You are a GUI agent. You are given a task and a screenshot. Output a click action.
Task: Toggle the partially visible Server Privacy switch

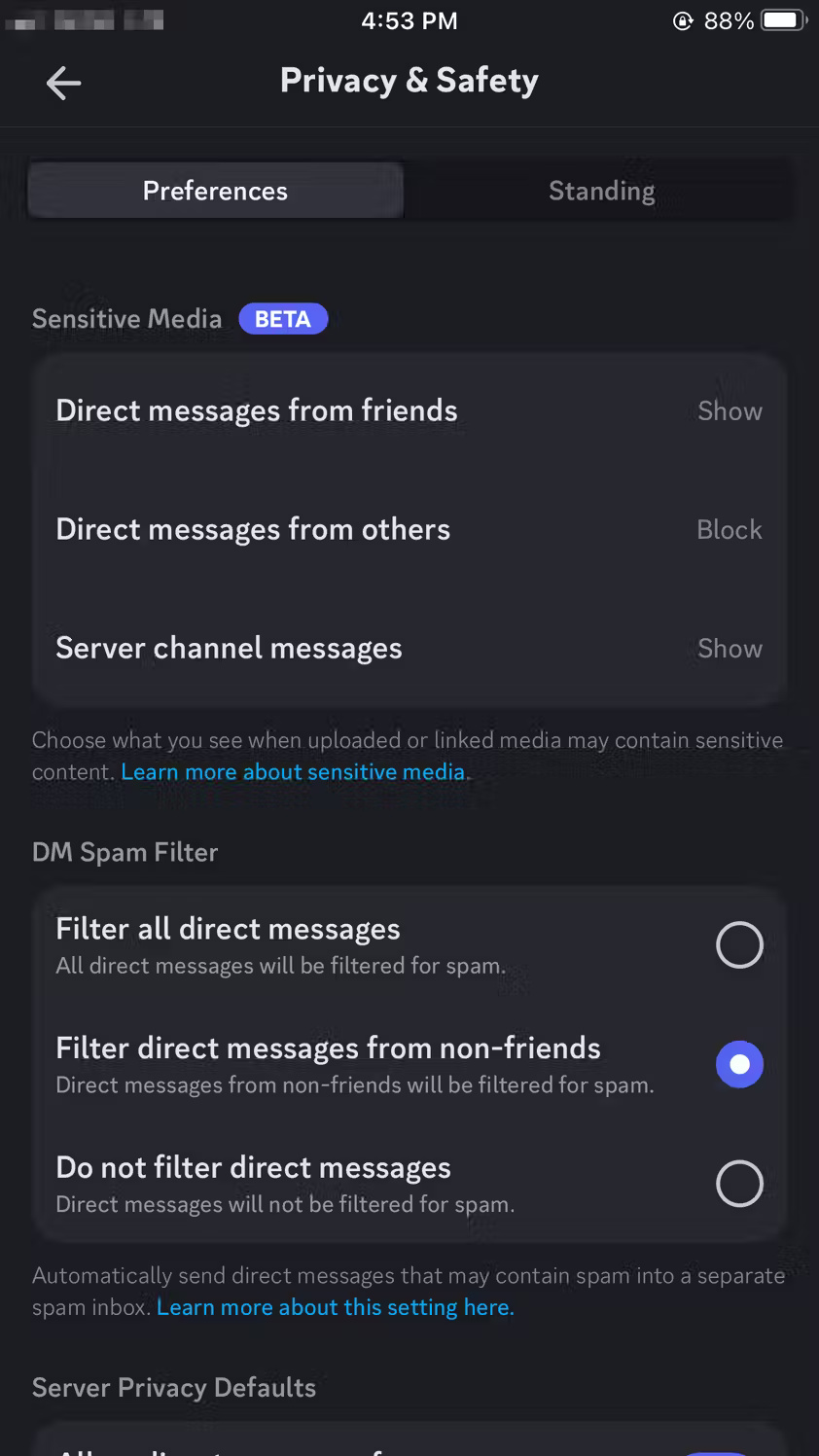(718, 1451)
